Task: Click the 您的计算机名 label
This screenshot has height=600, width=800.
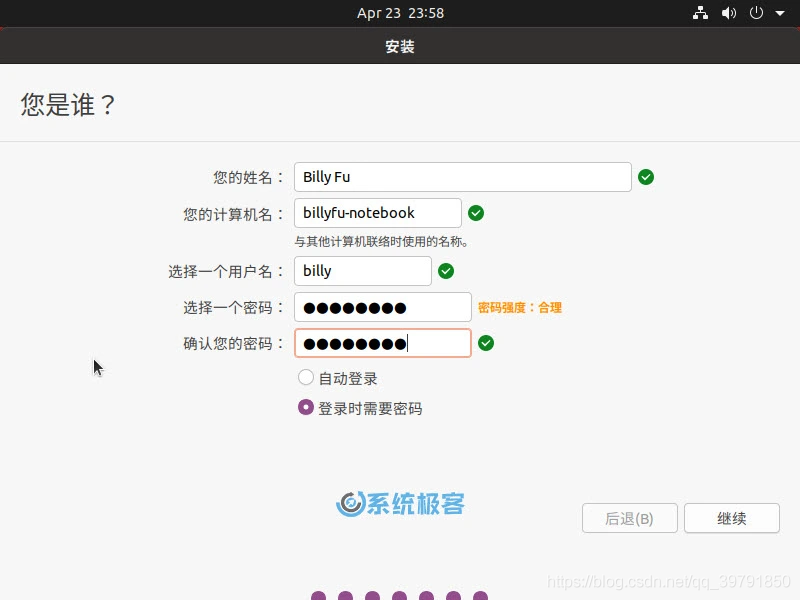Action: click(x=234, y=214)
